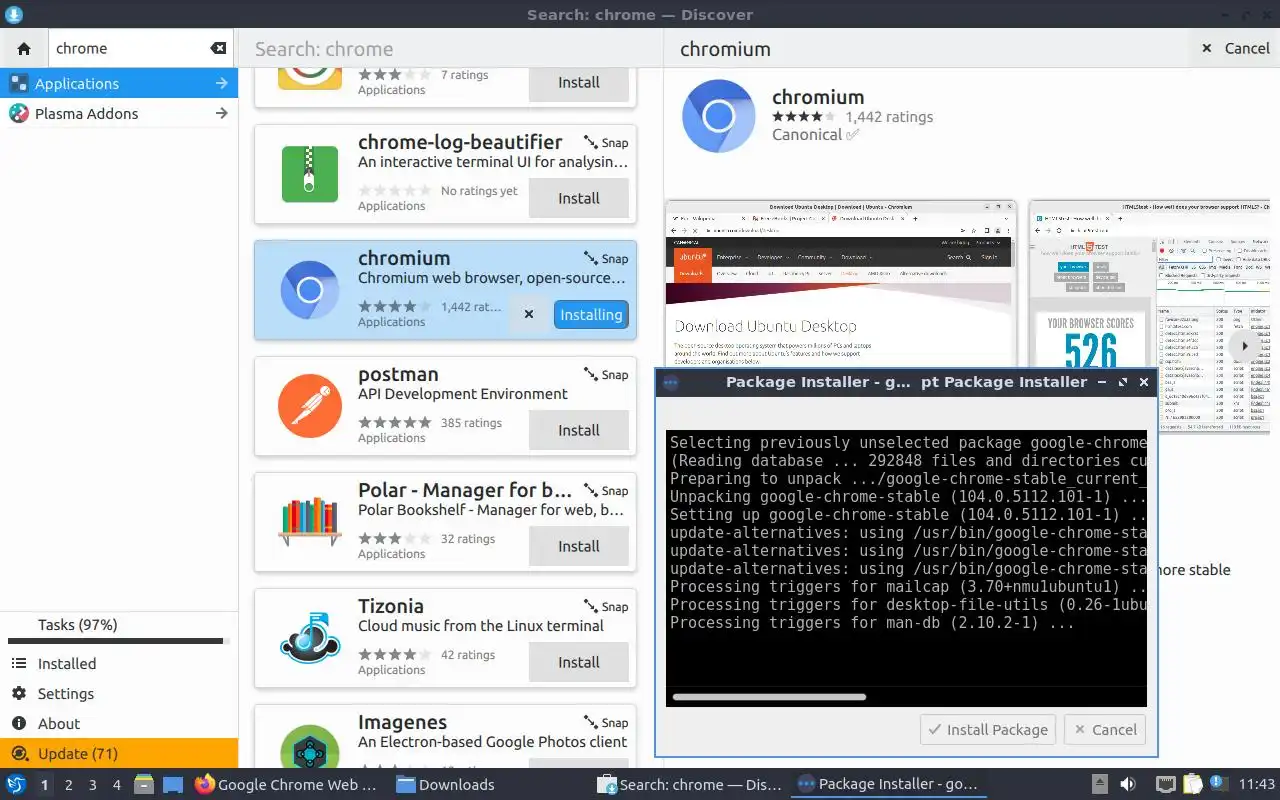This screenshot has width=1280, height=800.
Task: Click the chromium icon in results list
Action: [x=309, y=290]
